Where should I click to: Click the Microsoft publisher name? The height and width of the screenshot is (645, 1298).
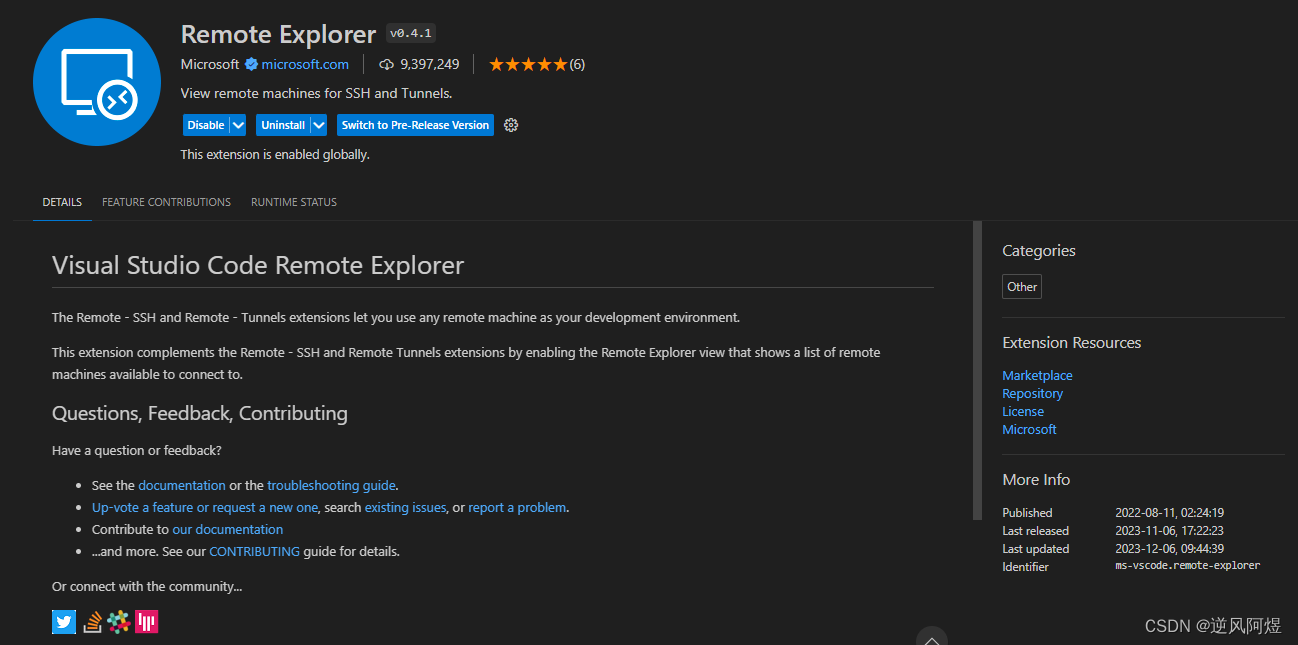210,64
